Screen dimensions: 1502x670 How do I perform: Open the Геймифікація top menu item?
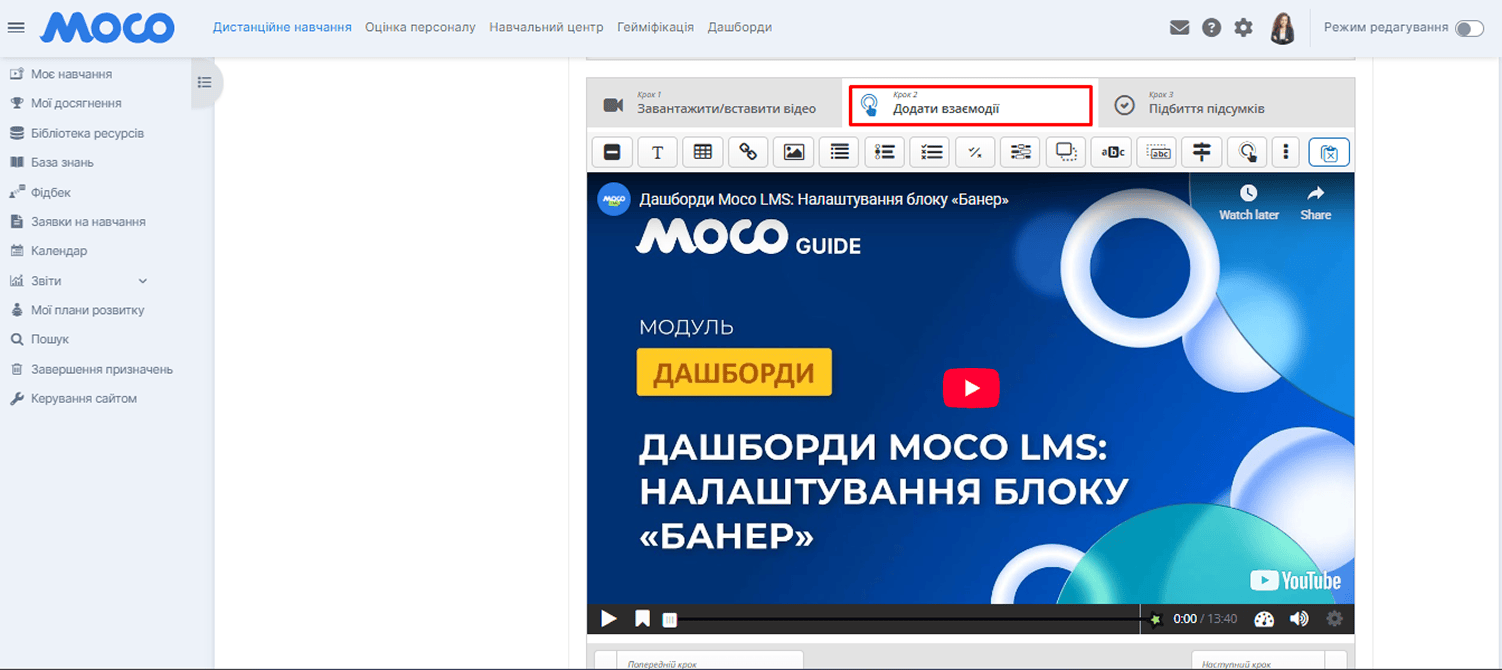(655, 27)
